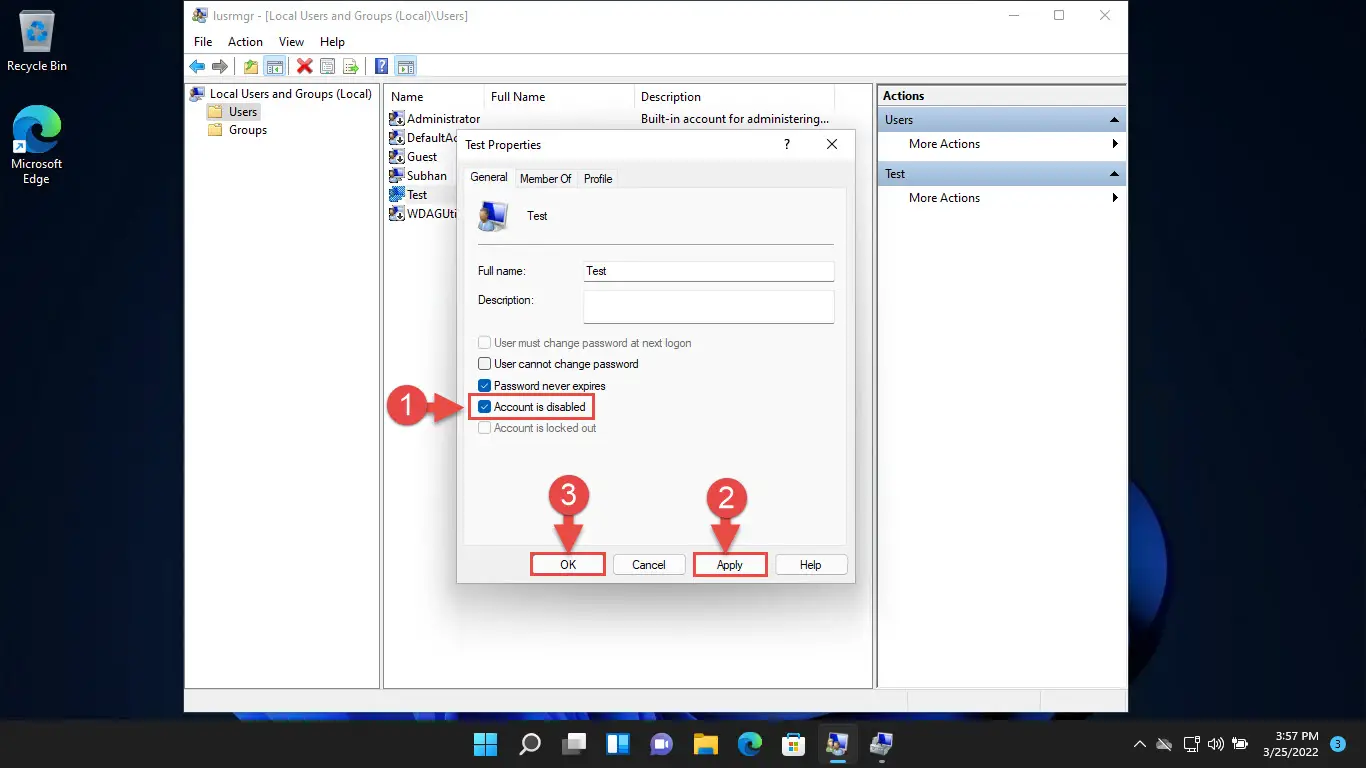Select Local Users and Groups root node
1366x768 pixels.
(281, 94)
